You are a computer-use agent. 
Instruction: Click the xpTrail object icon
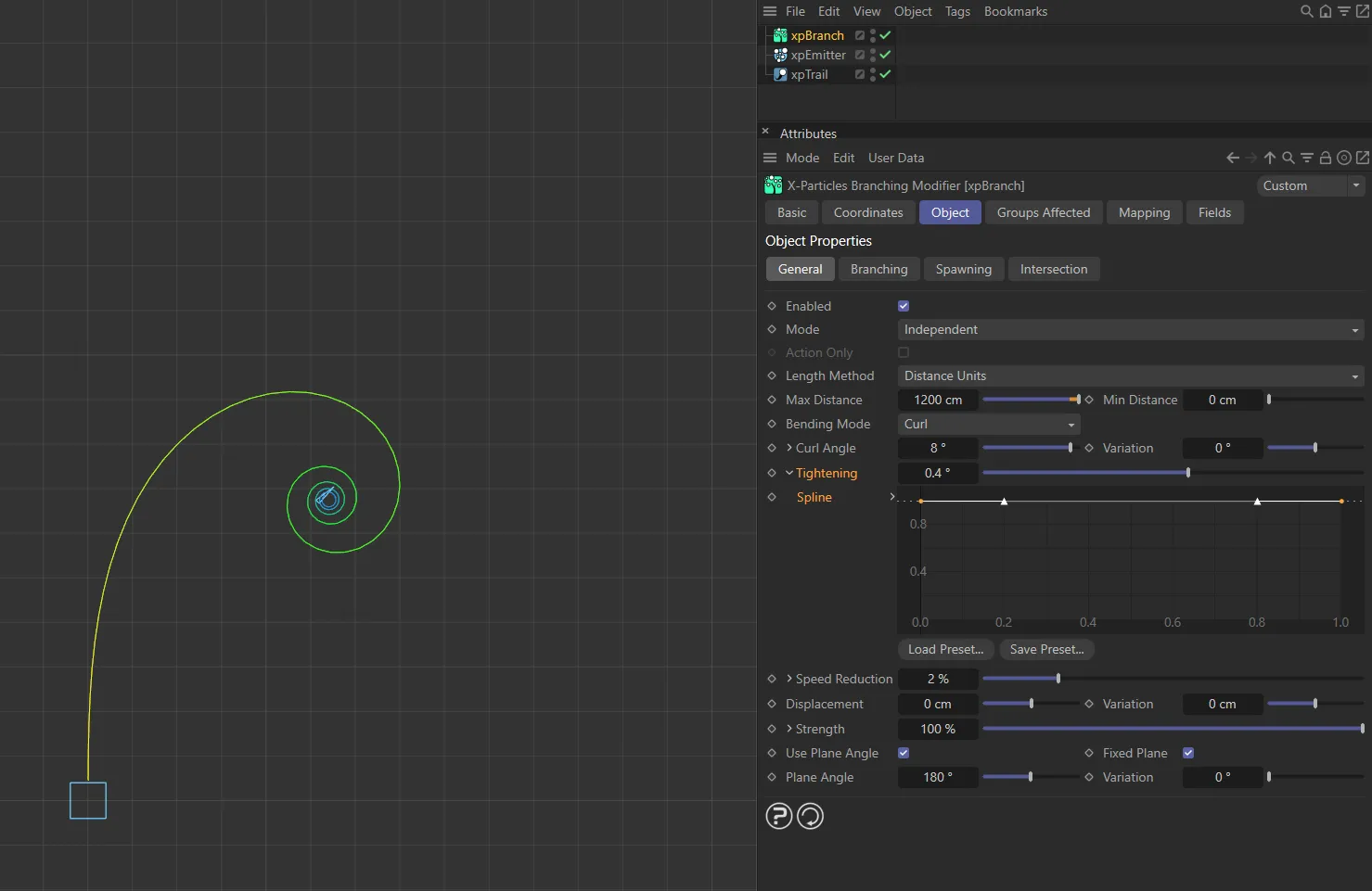pos(780,74)
